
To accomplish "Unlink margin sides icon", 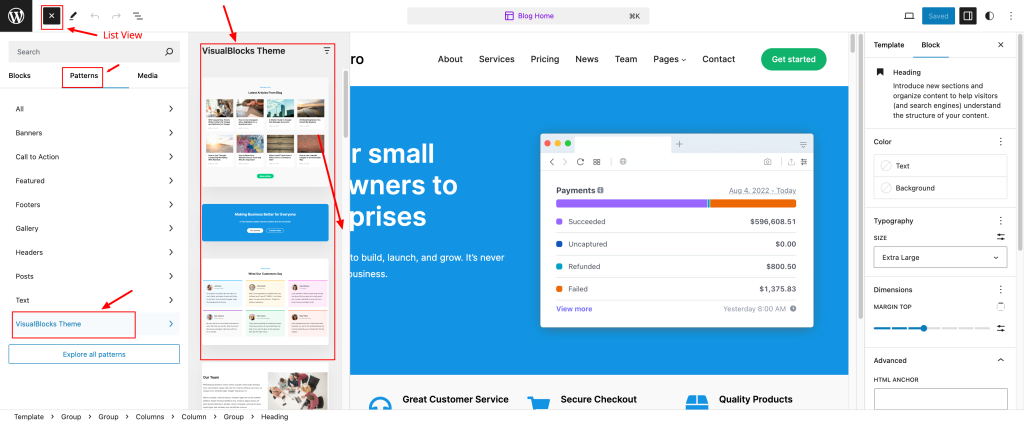I will coord(1000,307).
